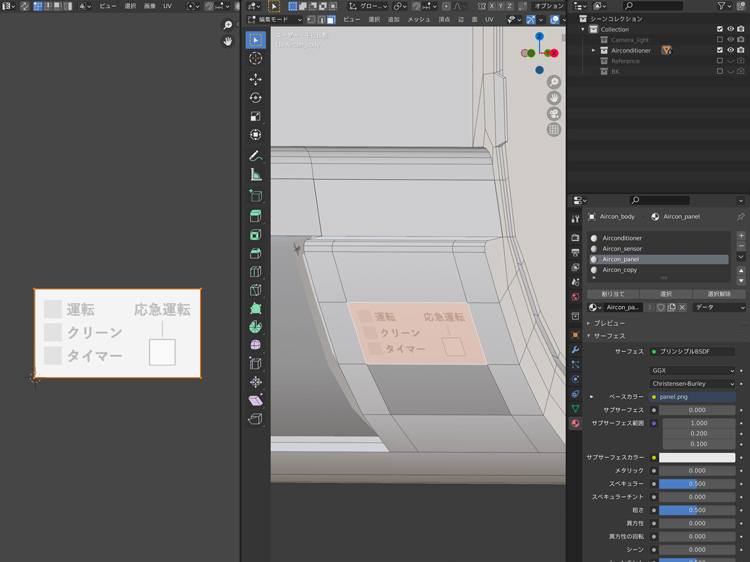Toggle Collection exclude checkbox in outliner
This screenshot has height=562, width=750.
point(719,29)
